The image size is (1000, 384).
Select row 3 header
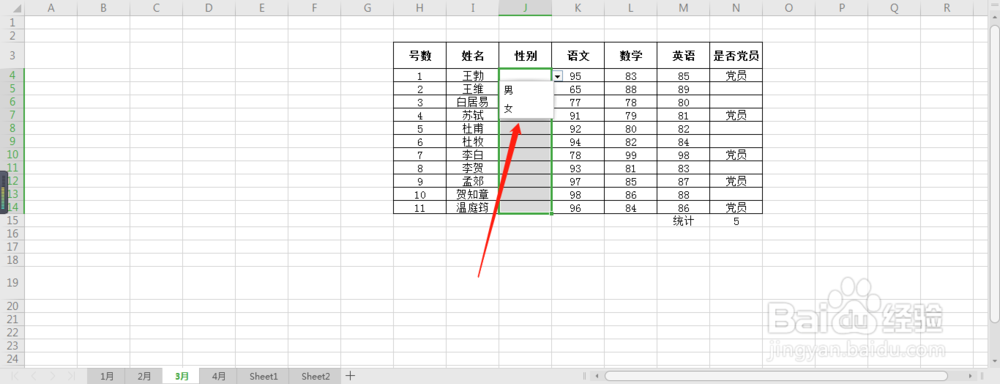pyautogui.click(x=12, y=55)
